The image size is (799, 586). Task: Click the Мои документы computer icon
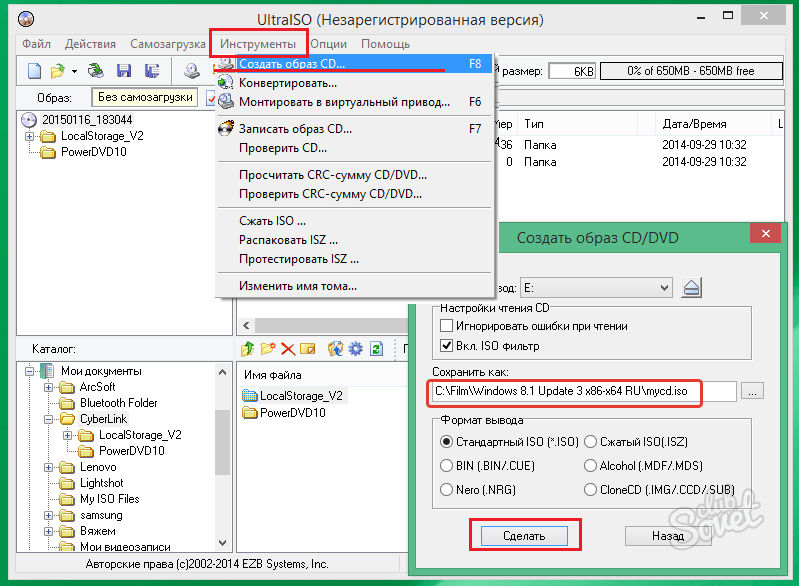[47, 370]
